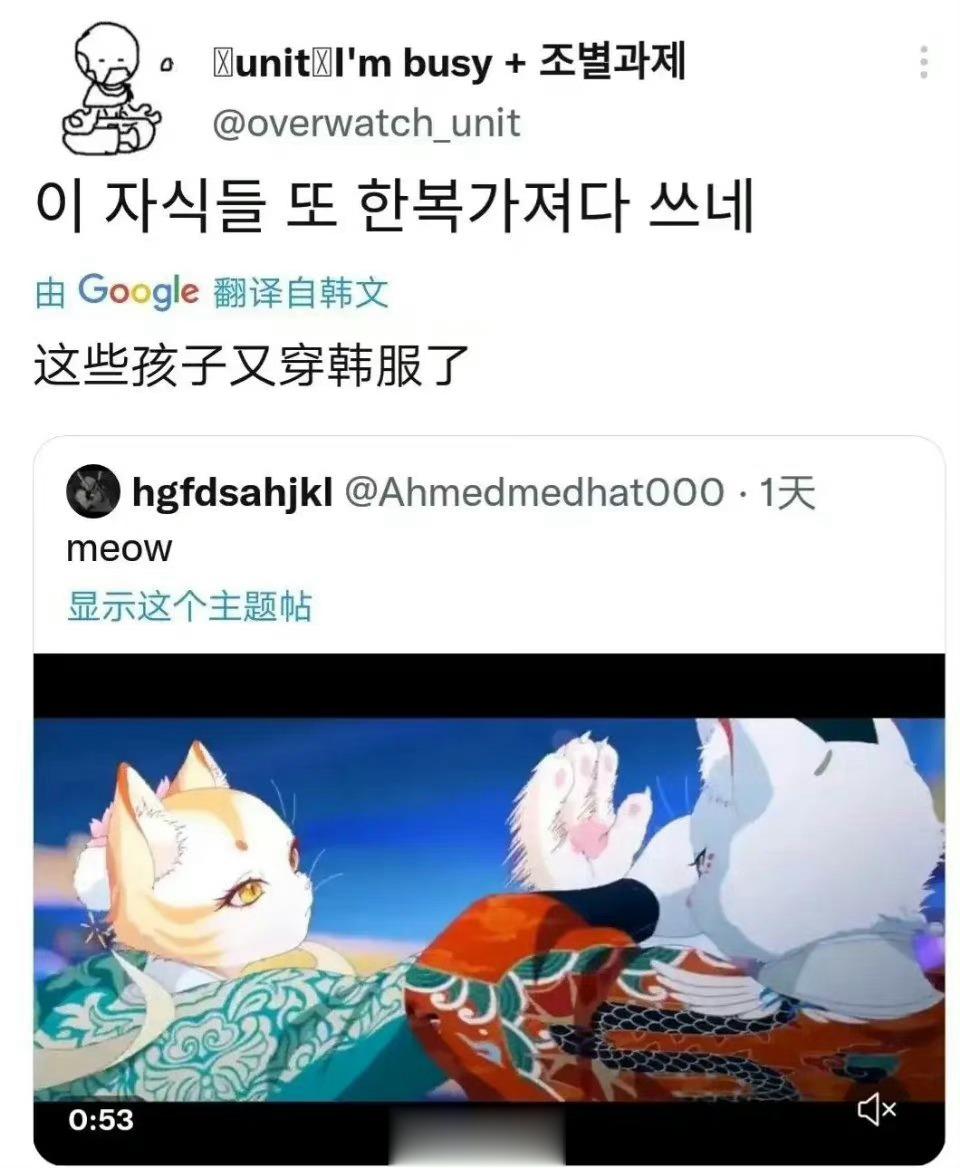Open hgfdsahjkl's round profile picture
The height and width of the screenshot is (1168, 960).
pyautogui.click(x=93, y=492)
